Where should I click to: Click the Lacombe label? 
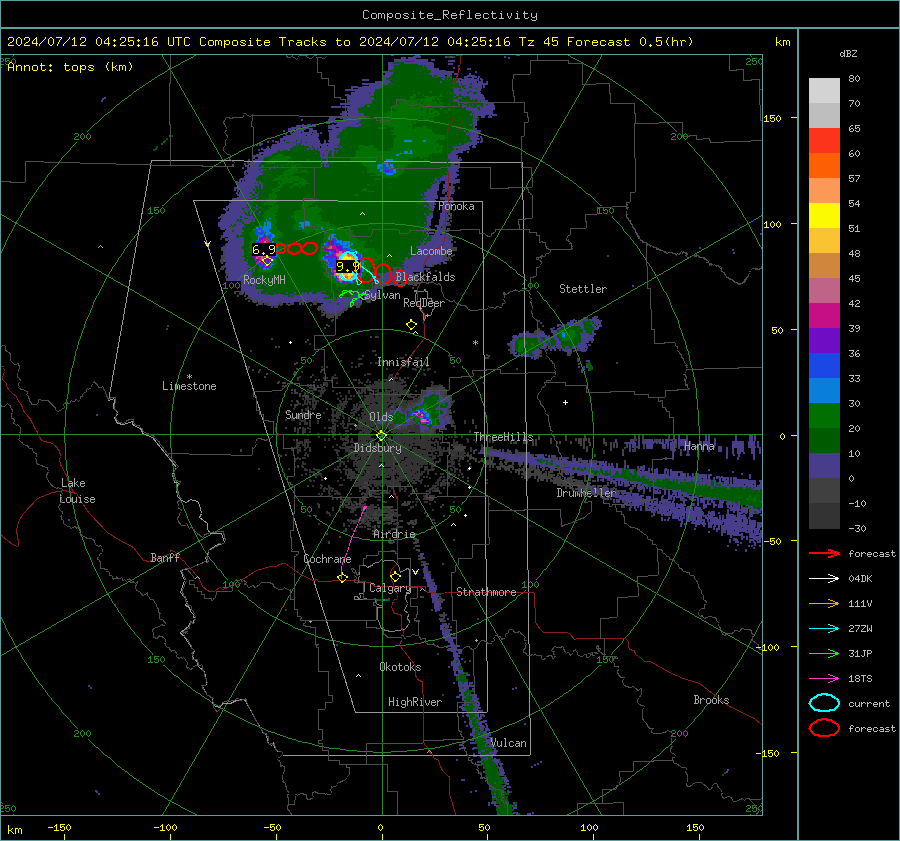pyautogui.click(x=431, y=251)
